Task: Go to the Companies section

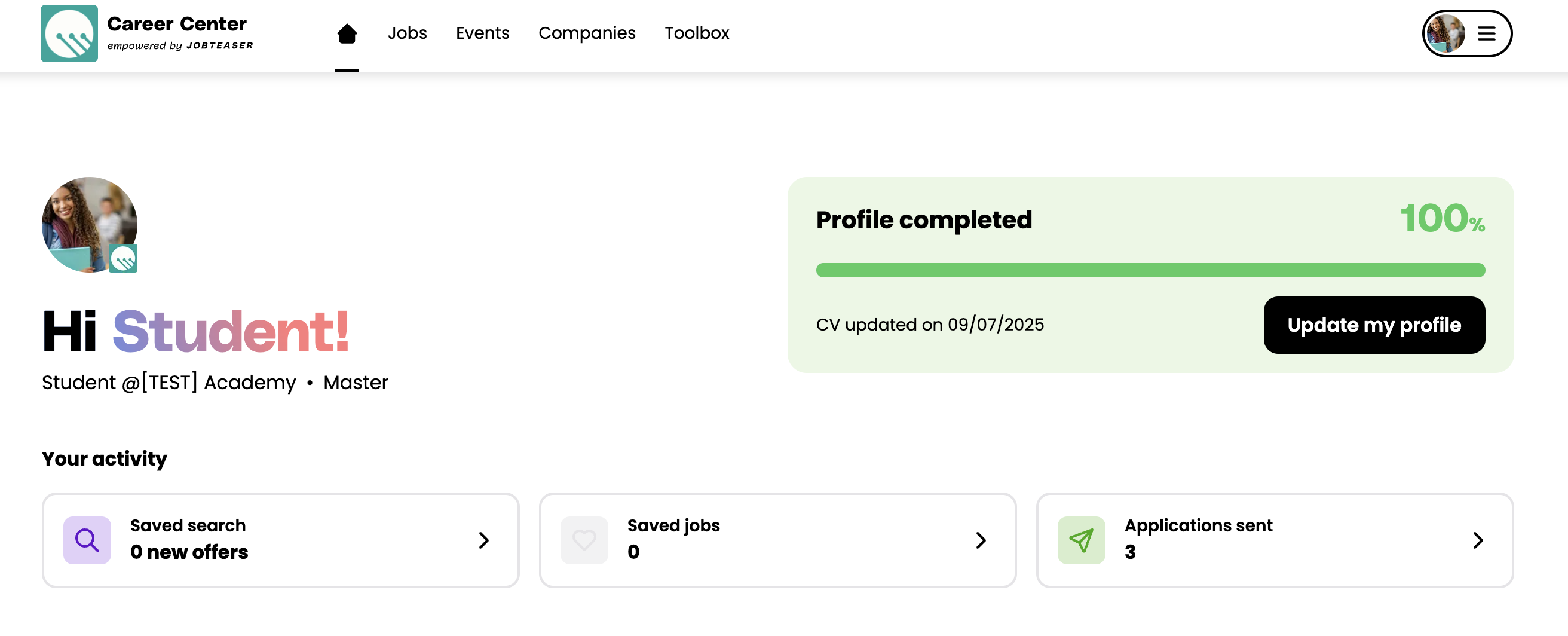Action: (587, 33)
